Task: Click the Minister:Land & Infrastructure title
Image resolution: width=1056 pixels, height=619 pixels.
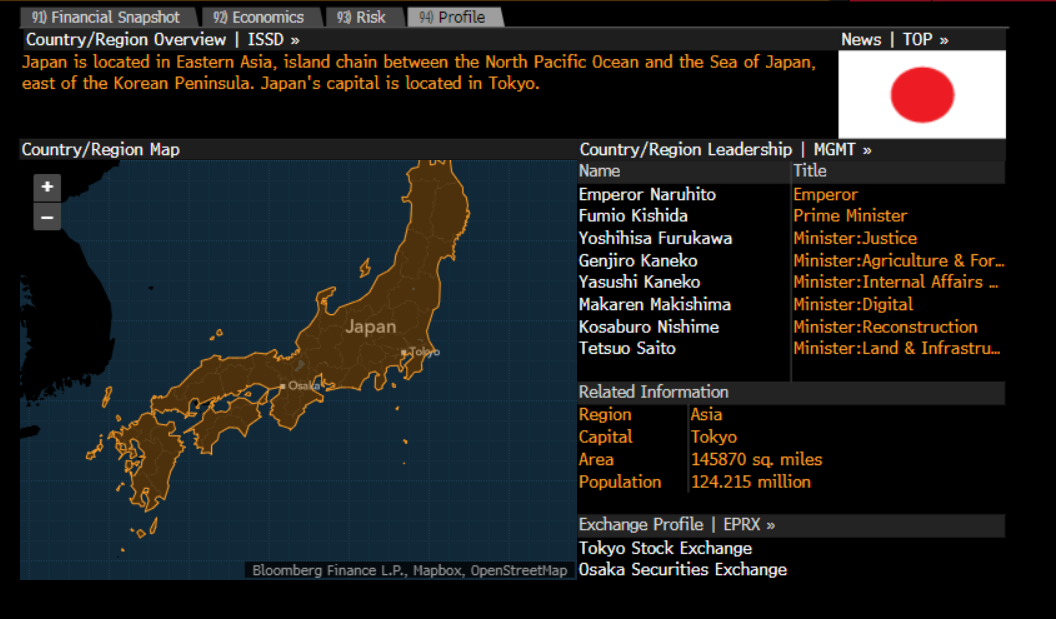Action: (896, 348)
